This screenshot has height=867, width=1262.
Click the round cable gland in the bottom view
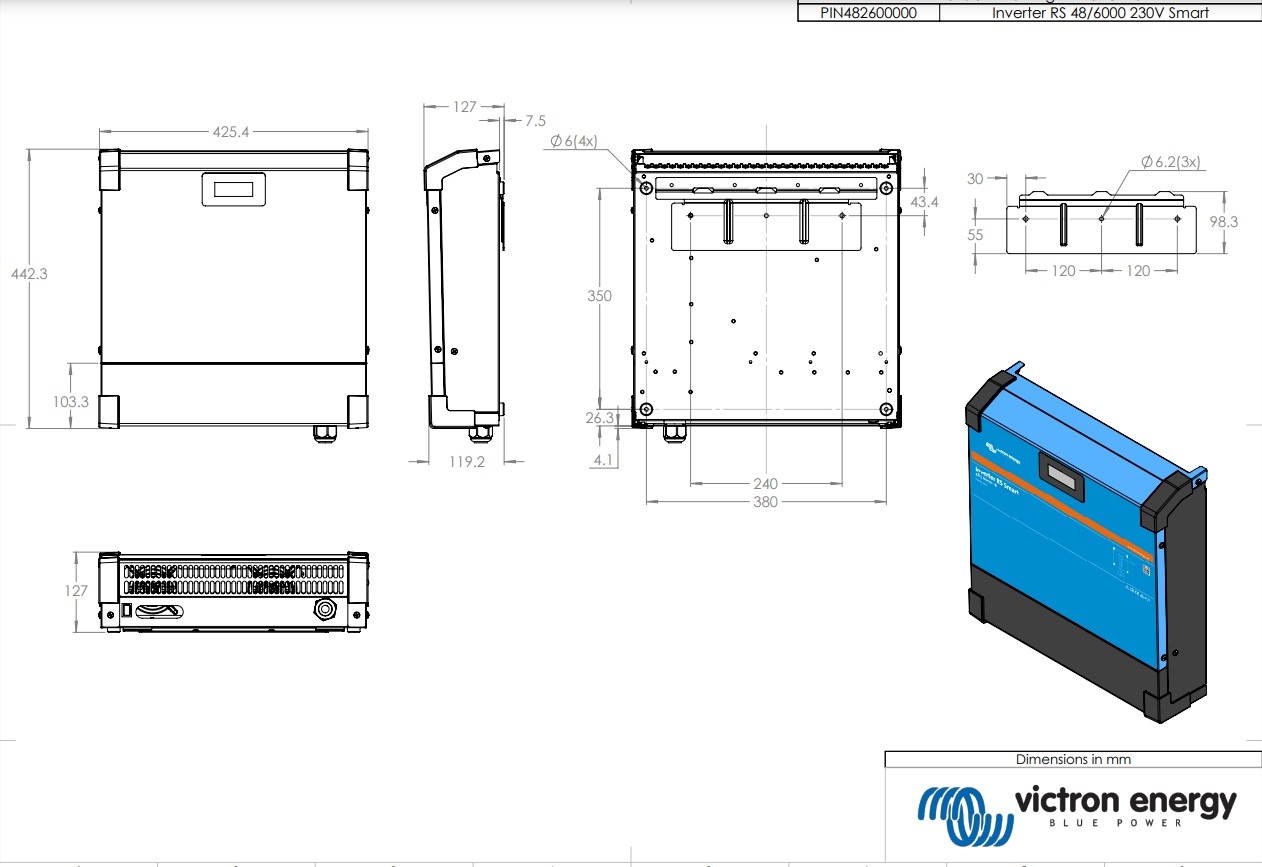(326, 610)
